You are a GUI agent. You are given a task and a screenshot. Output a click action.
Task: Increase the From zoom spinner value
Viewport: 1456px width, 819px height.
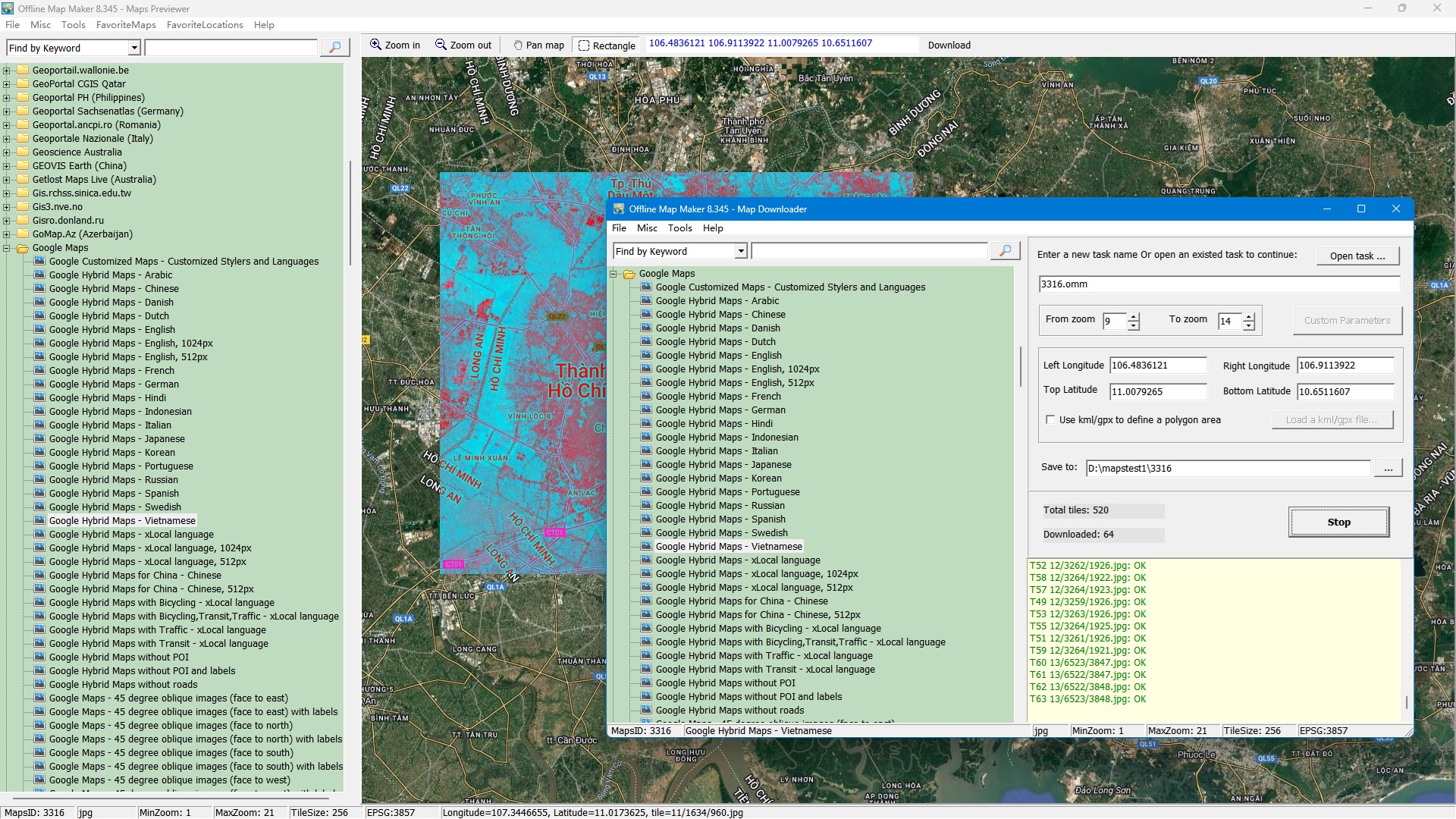click(1134, 316)
